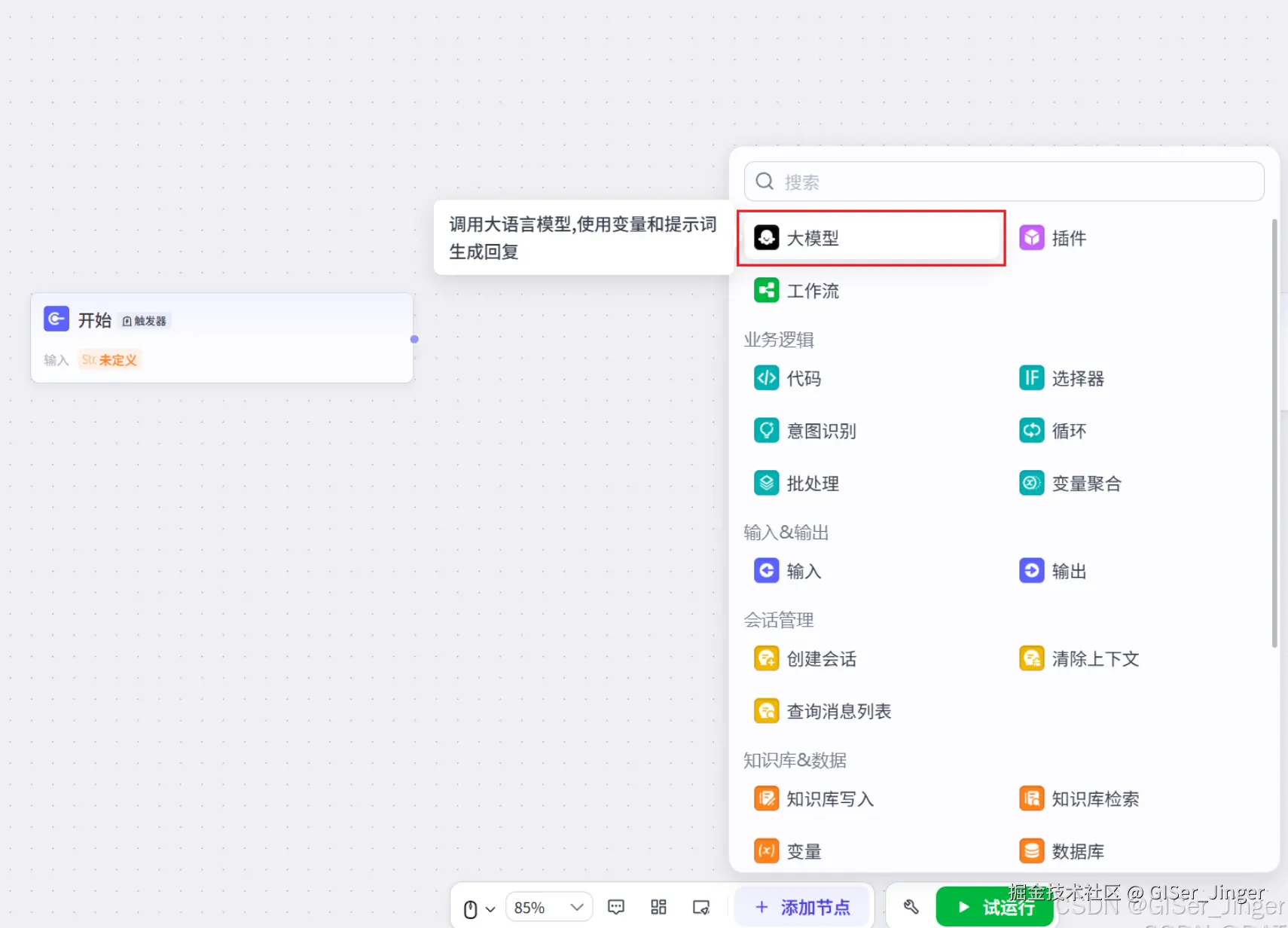Open the comment tool in bottom toolbar

pyautogui.click(x=616, y=907)
